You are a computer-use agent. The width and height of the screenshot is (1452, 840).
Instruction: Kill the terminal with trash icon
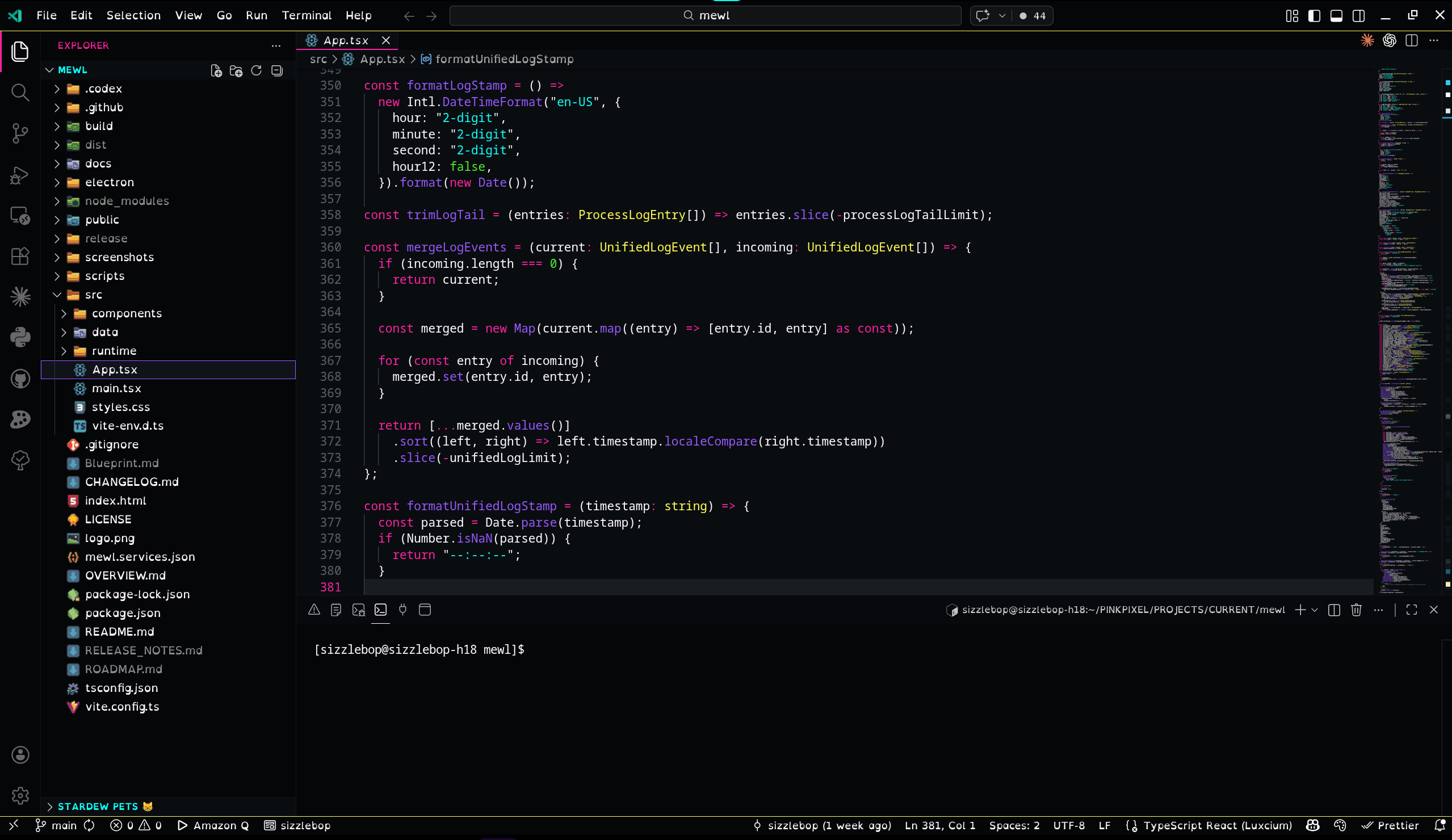click(1356, 610)
